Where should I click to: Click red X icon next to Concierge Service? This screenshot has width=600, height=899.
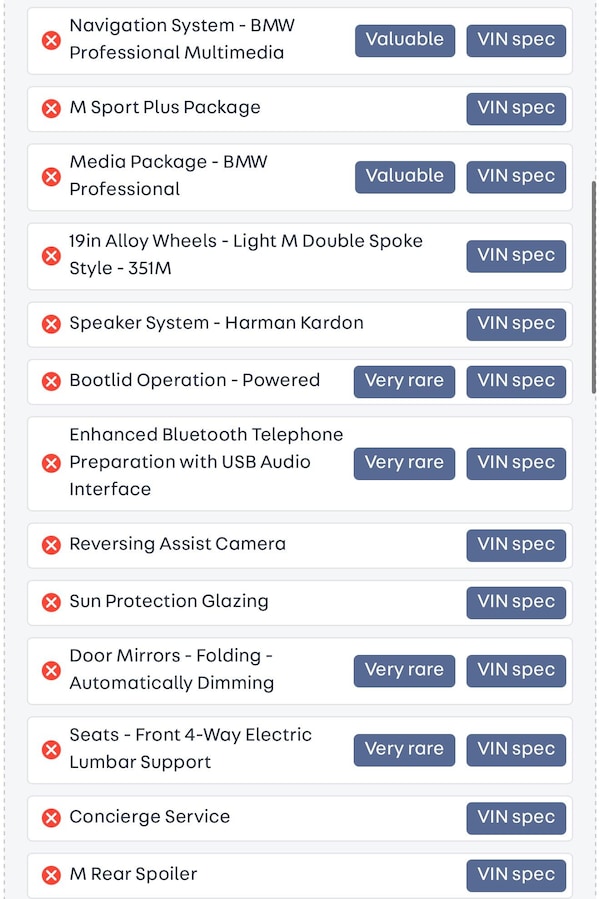51,818
